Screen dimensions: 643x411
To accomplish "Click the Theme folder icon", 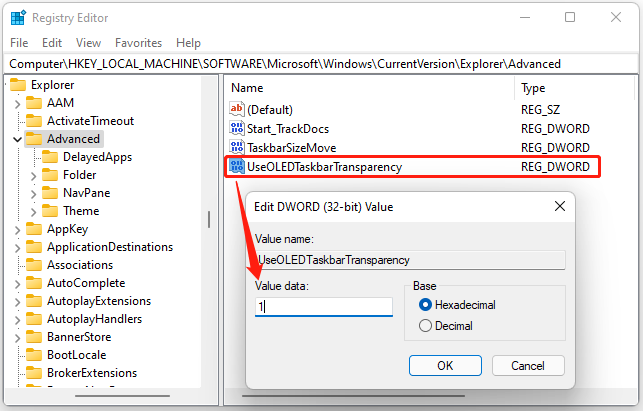I will click(50, 211).
